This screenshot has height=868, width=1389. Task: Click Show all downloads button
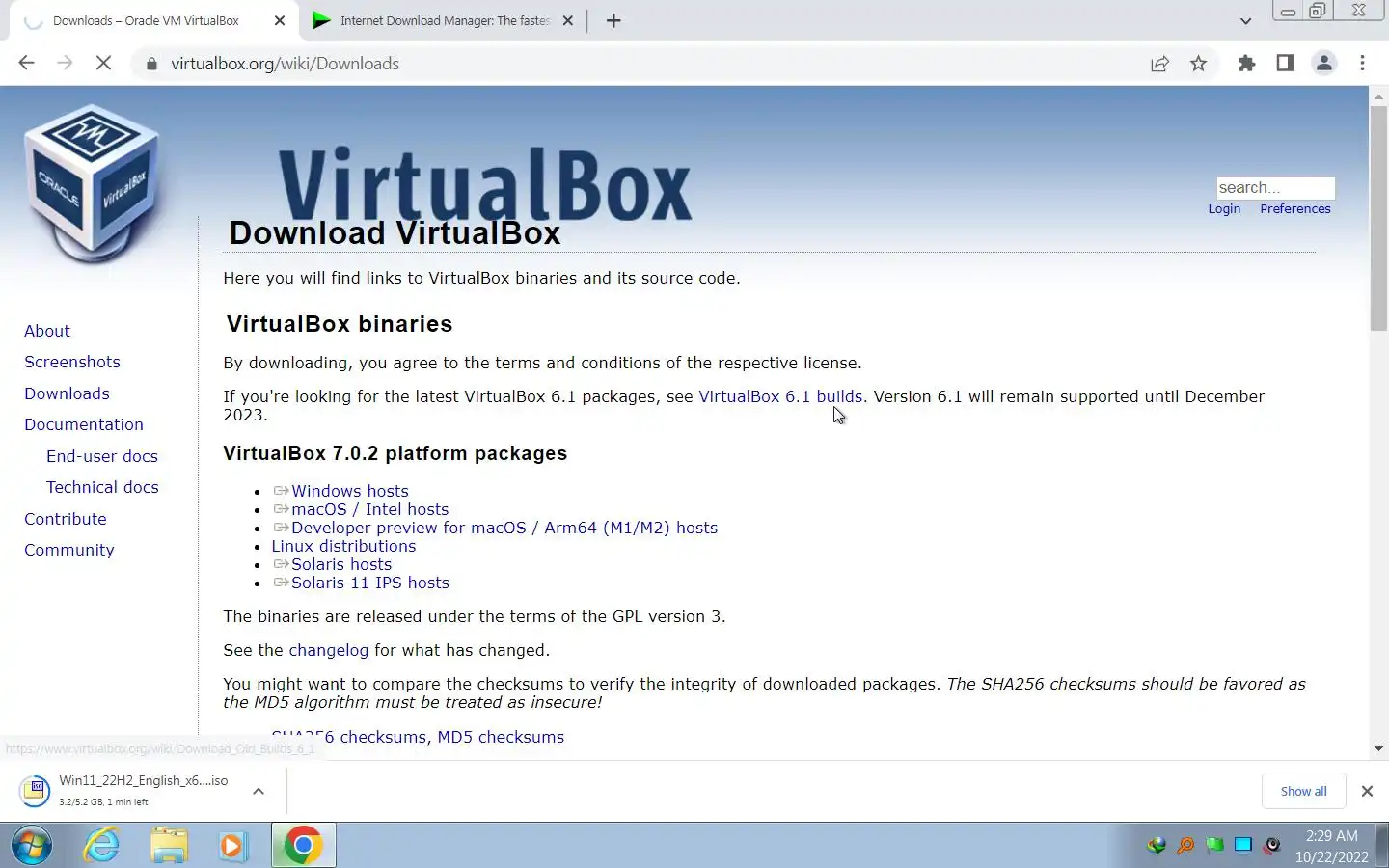[x=1303, y=791]
